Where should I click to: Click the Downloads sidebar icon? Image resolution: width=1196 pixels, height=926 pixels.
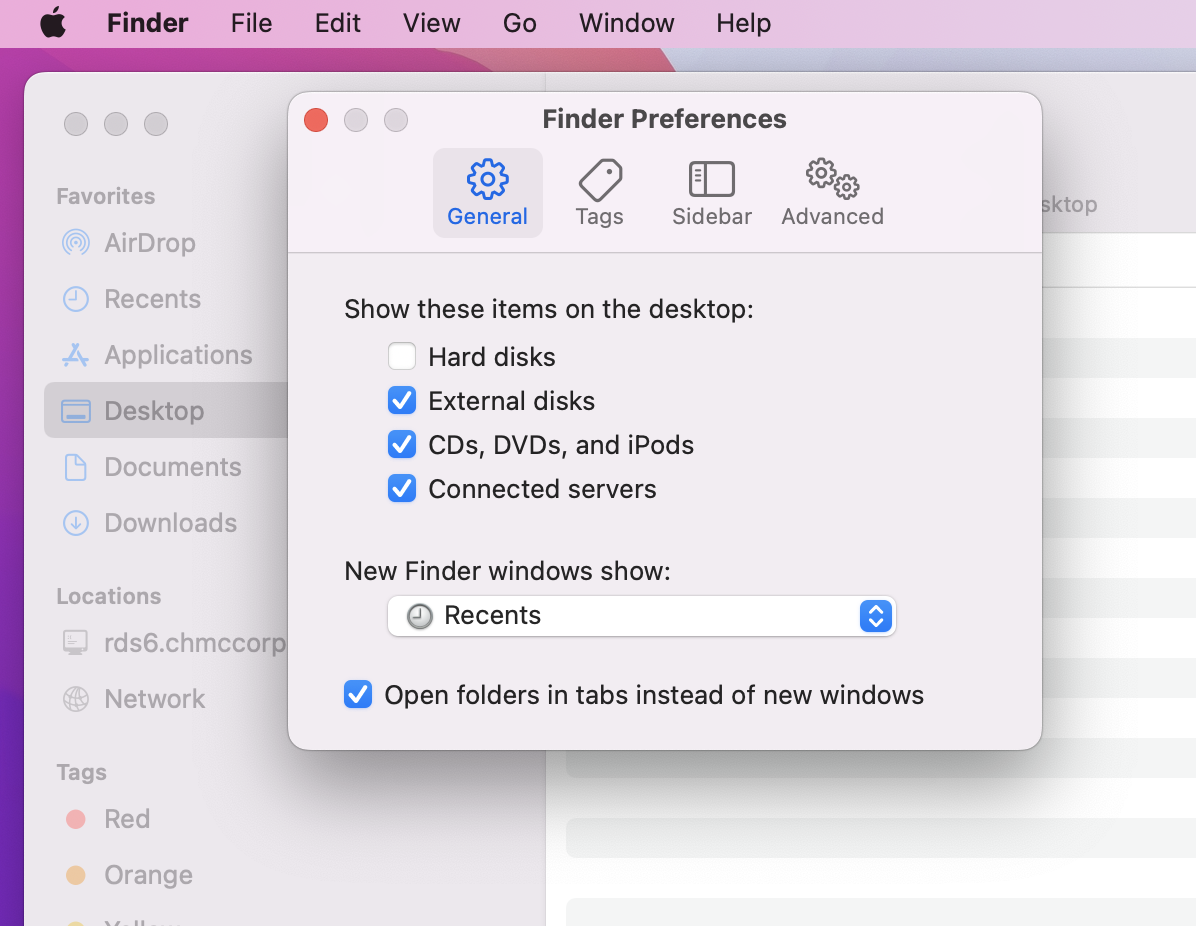coord(76,522)
